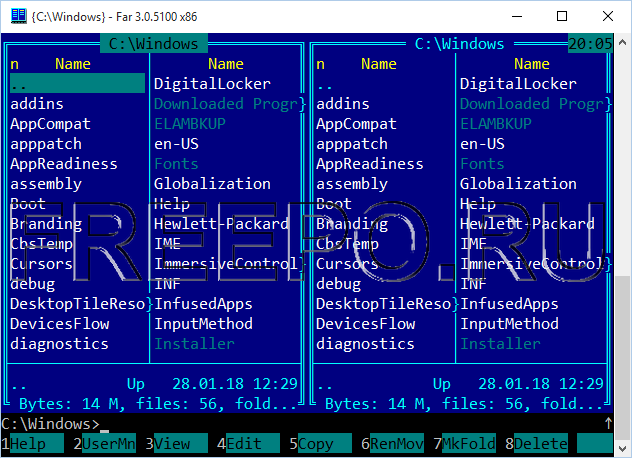This screenshot has width=632, height=458.
Task: Select the Fonts folder in right panel
Action: tap(482, 164)
